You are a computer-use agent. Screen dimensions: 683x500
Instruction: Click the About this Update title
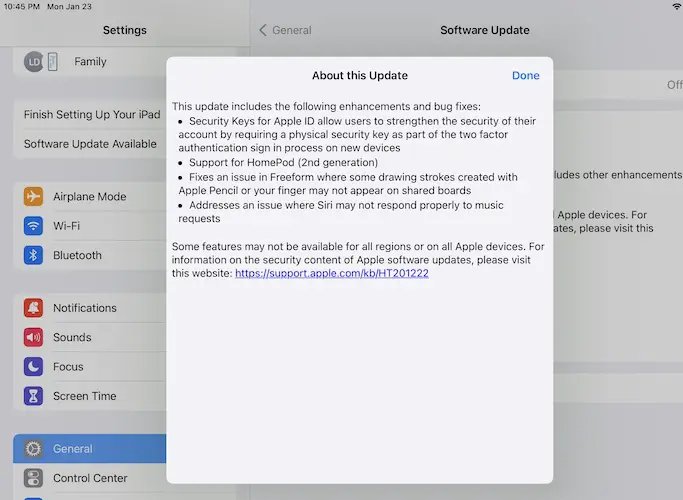[359, 76]
